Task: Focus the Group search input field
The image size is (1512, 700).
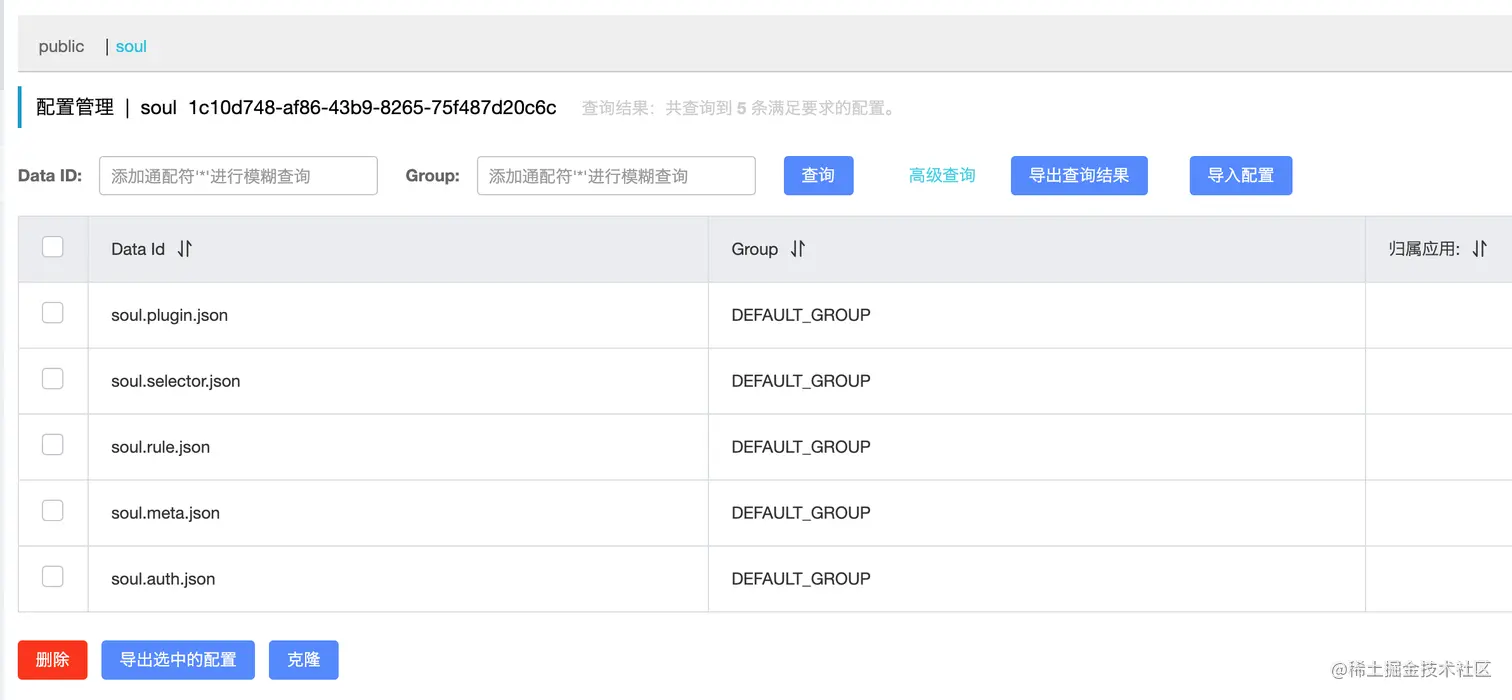Action: pos(616,176)
